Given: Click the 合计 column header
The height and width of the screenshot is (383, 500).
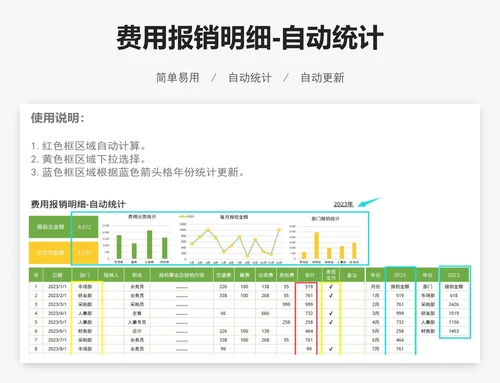Looking at the screenshot, I should [309, 275].
